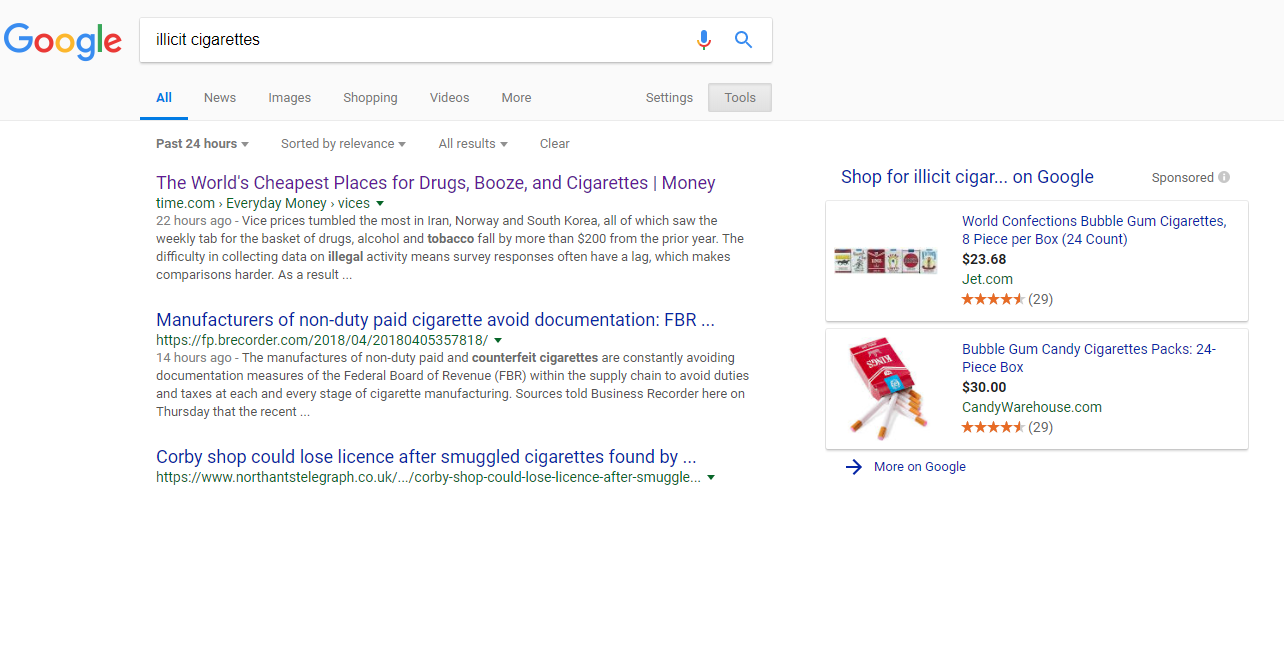1284x648 pixels.
Task: Open Manufacturers of non-duty paid cigarette result
Action: coord(435,320)
